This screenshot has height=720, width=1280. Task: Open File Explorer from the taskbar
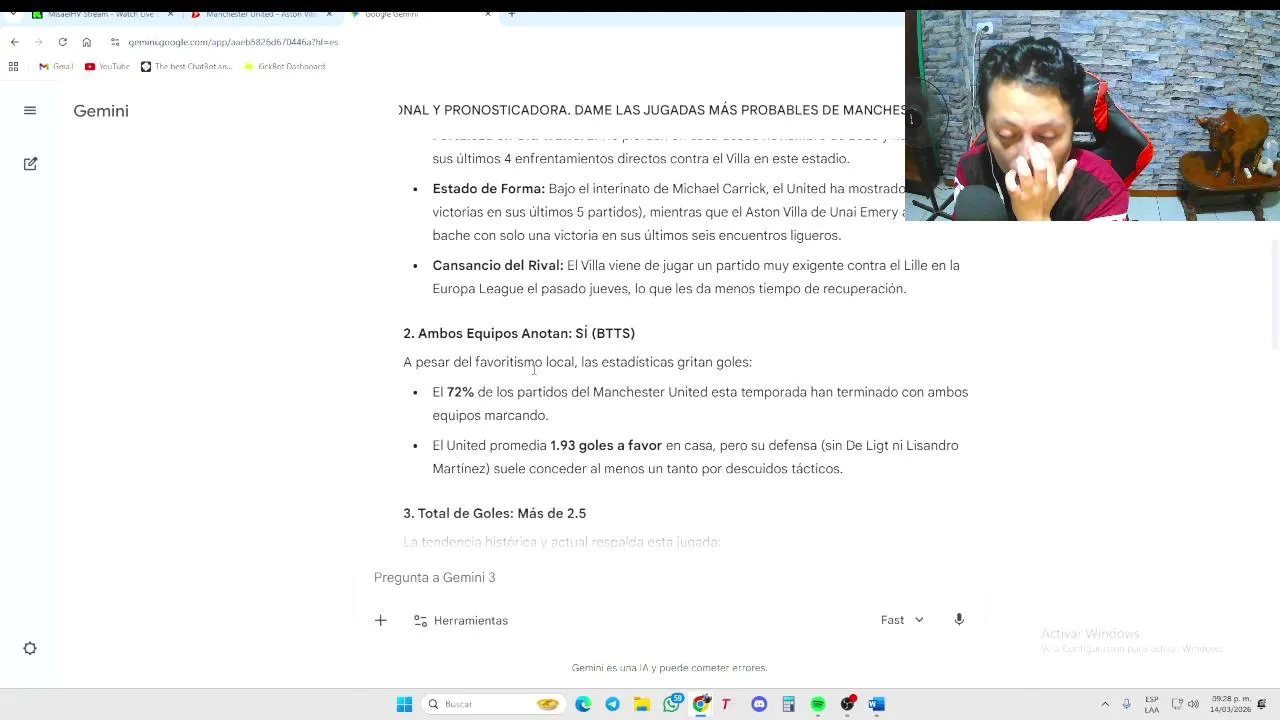[642, 704]
